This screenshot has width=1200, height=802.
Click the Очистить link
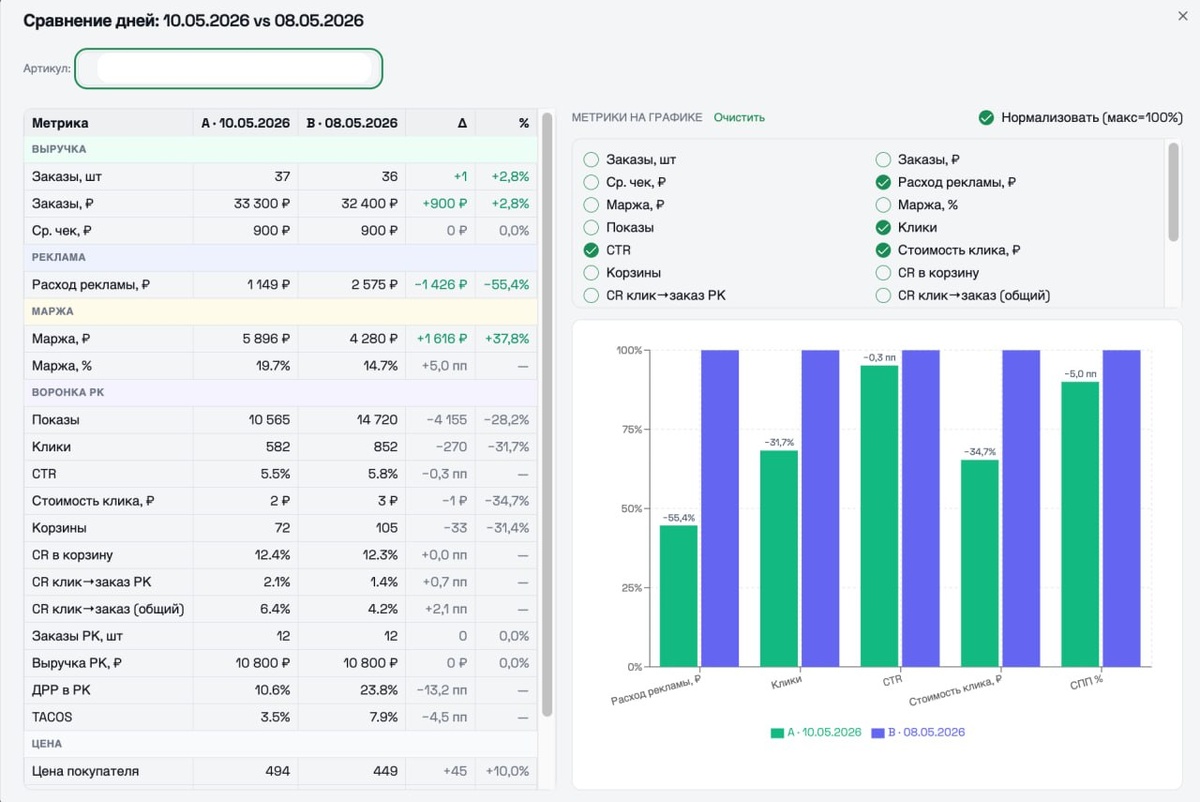point(739,117)
